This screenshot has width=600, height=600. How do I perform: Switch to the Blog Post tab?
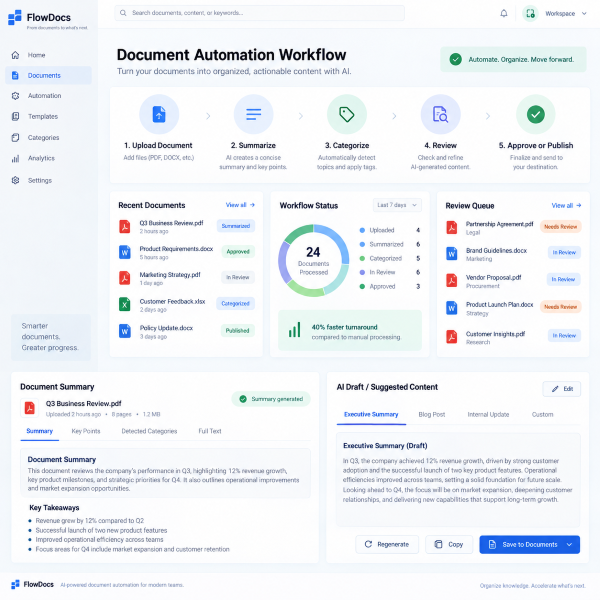[x=432, y=414]
